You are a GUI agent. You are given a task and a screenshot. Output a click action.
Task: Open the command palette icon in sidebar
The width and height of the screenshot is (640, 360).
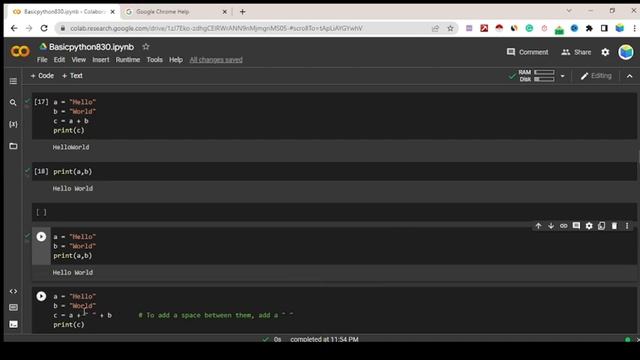tap(13, 307)
